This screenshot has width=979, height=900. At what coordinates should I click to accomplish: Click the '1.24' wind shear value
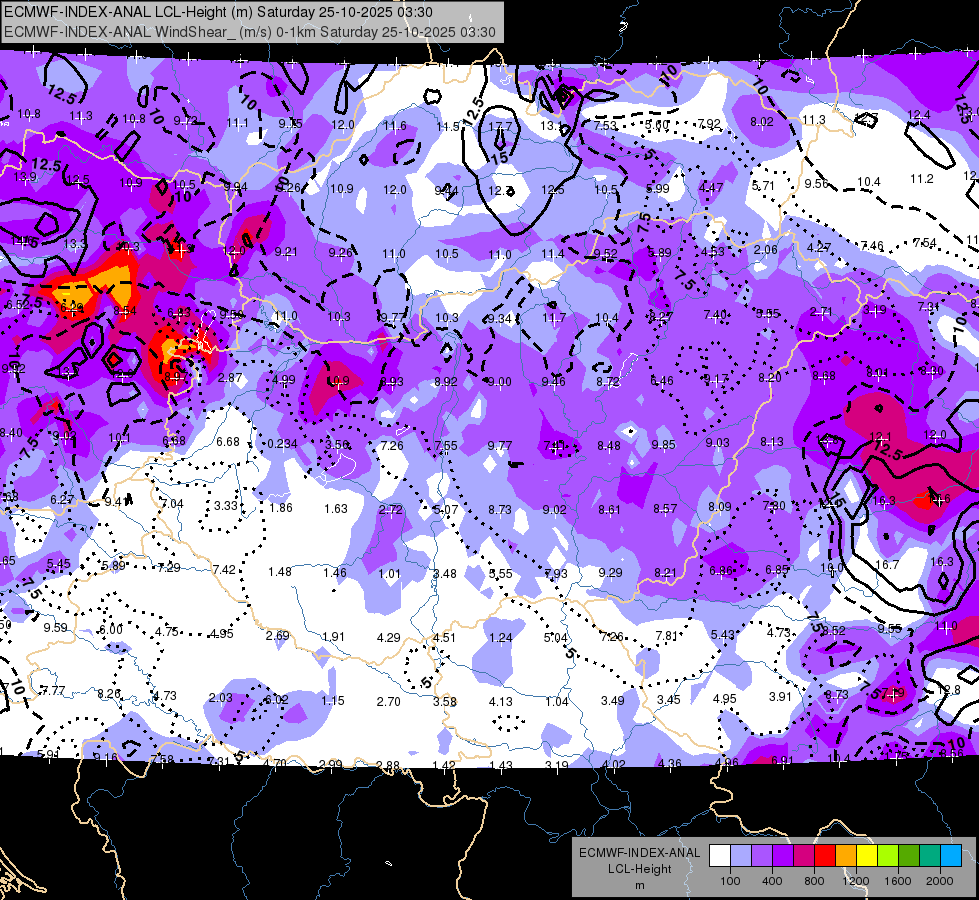(501, 638)
